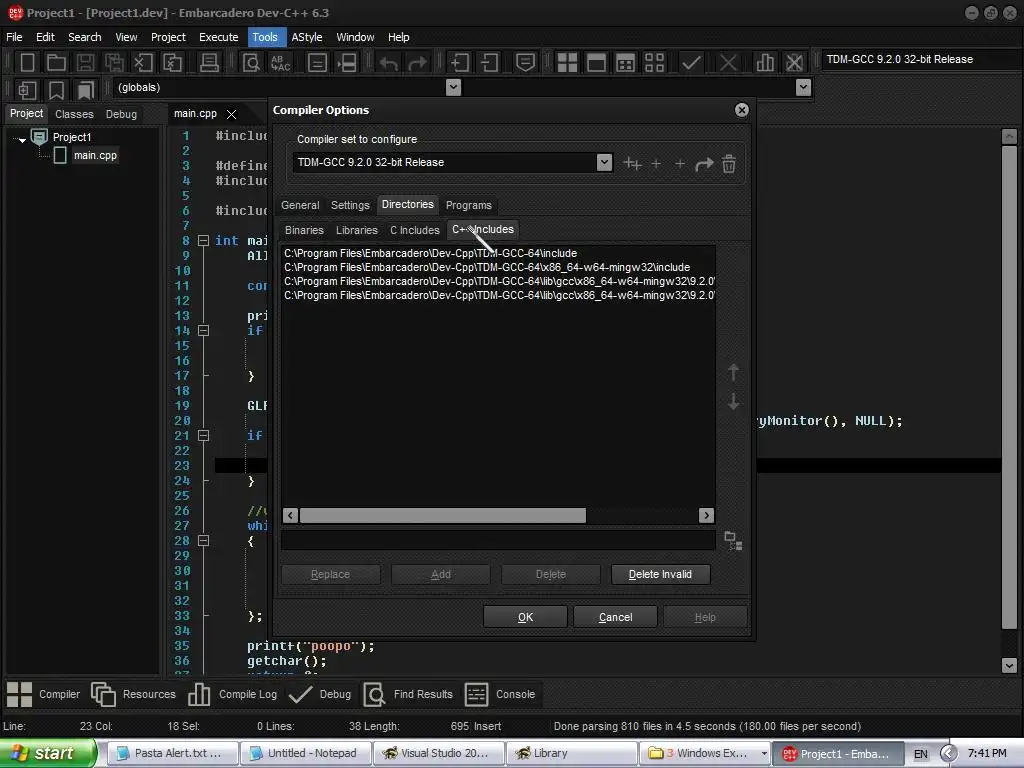Collapse the Project1 tree node
The width and height of the screenshot is (1024, 768).
22,139
